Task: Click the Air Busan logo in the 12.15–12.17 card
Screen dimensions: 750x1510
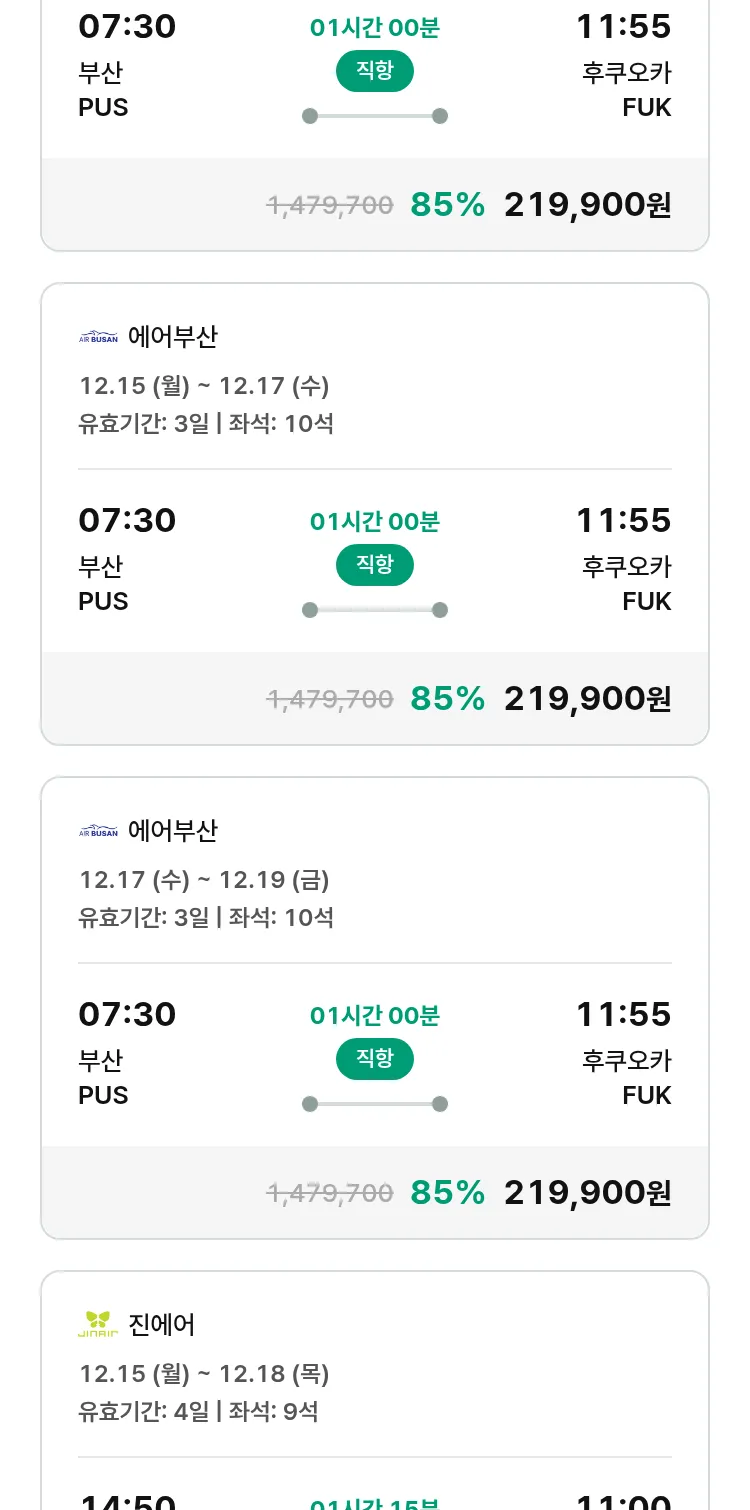Action: coord(98,338)
